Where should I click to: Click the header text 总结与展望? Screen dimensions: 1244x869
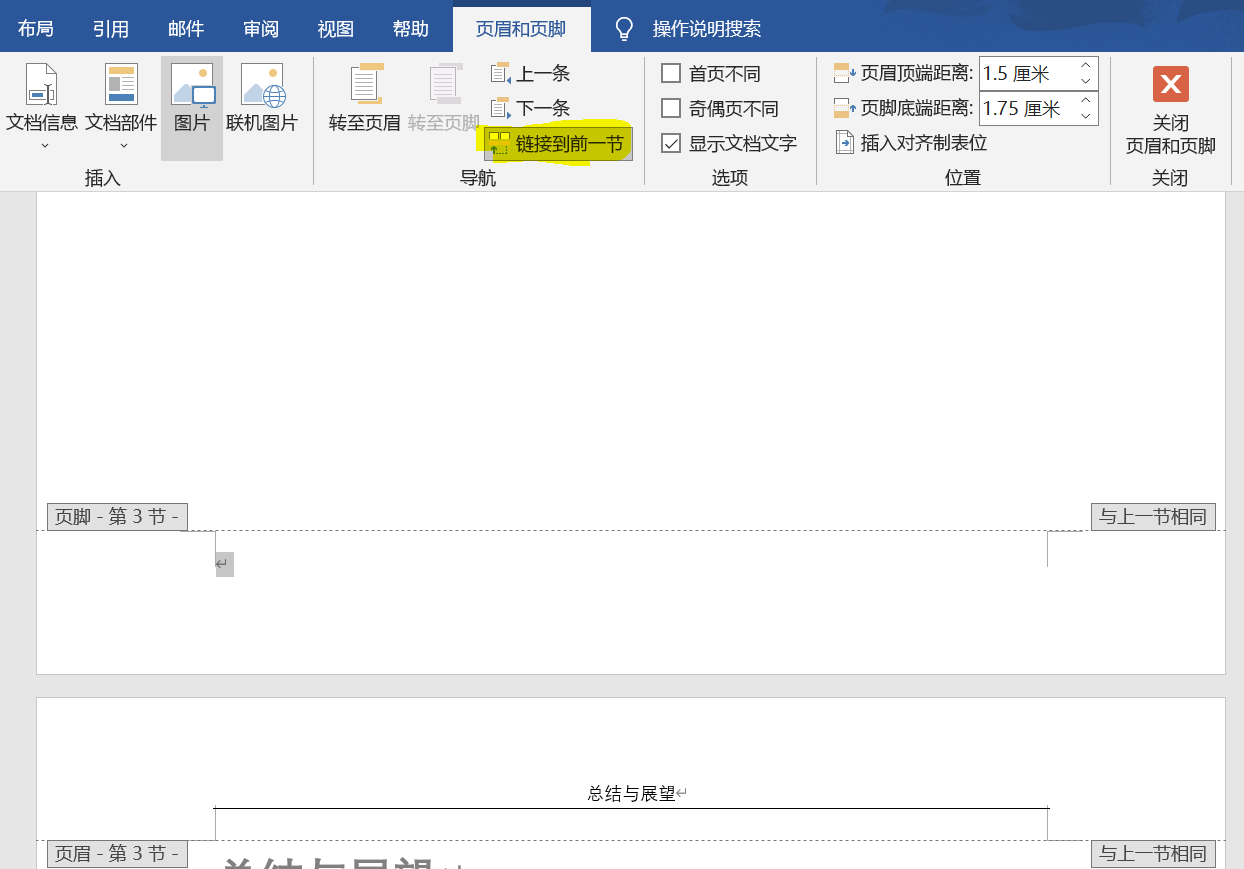[x=632, y=794]
